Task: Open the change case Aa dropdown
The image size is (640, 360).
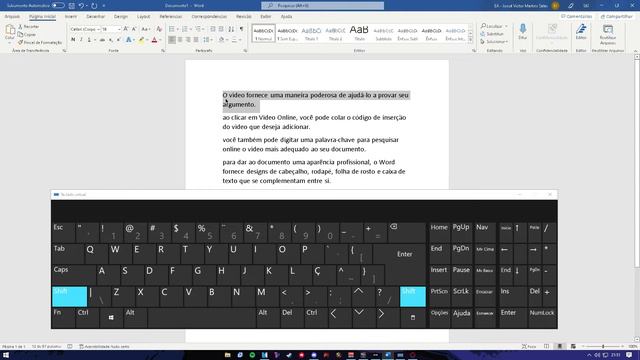Action: point(145,29)
